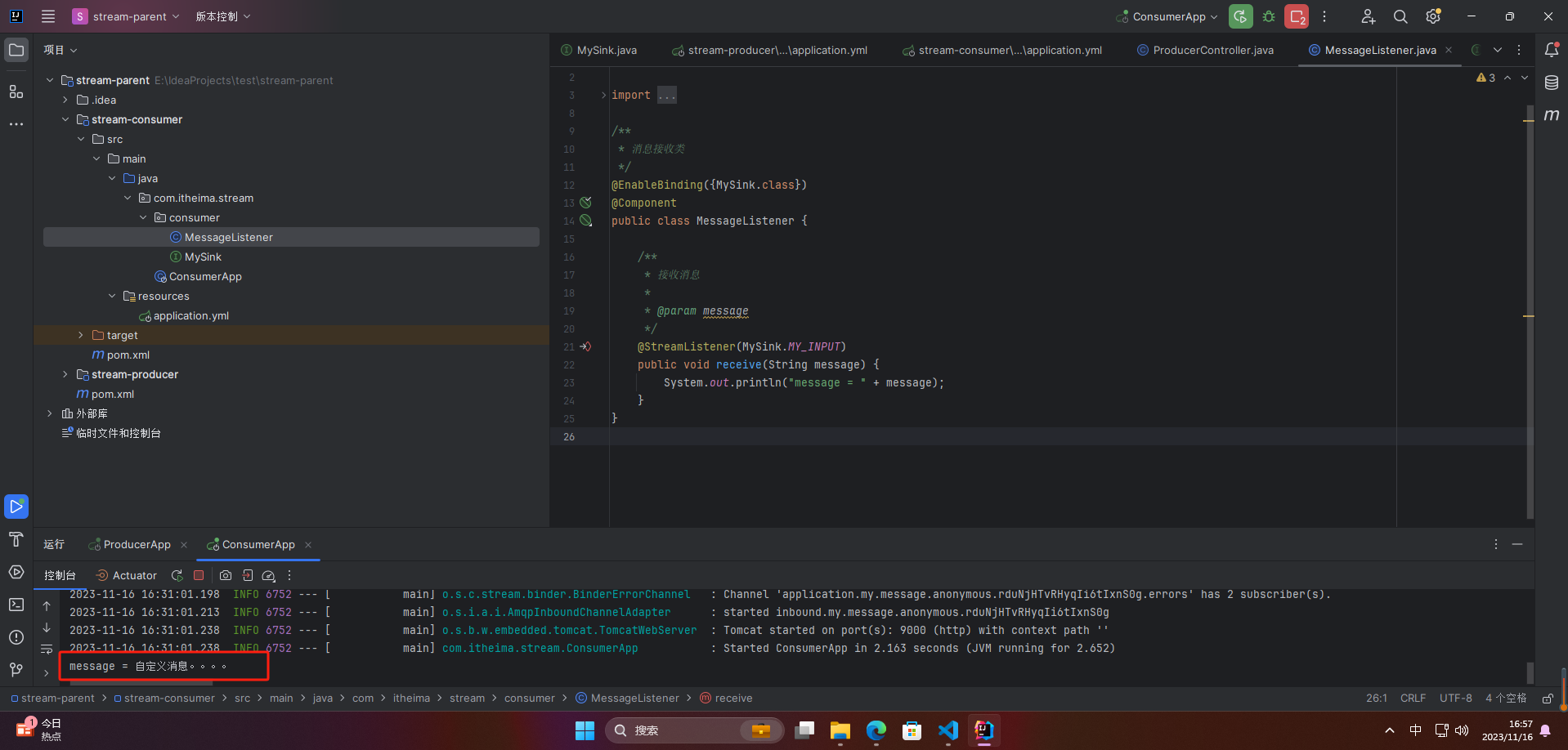1568x750 pixels.
Task: Click warnings indicator showing 3
Action: point(1485,78)
